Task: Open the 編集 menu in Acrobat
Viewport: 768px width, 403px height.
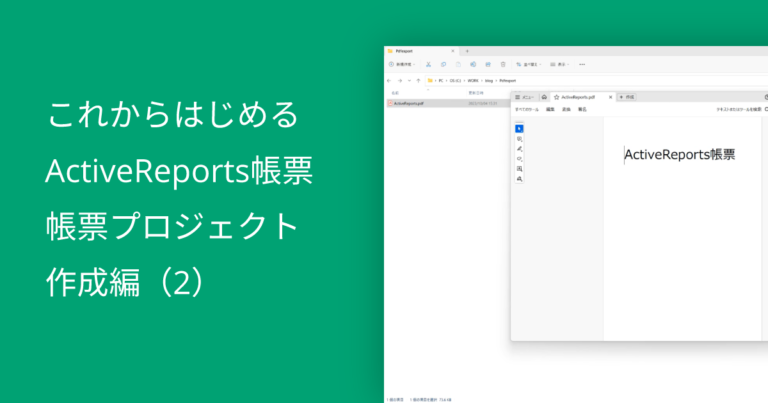Action: click(x=550, y=110)
